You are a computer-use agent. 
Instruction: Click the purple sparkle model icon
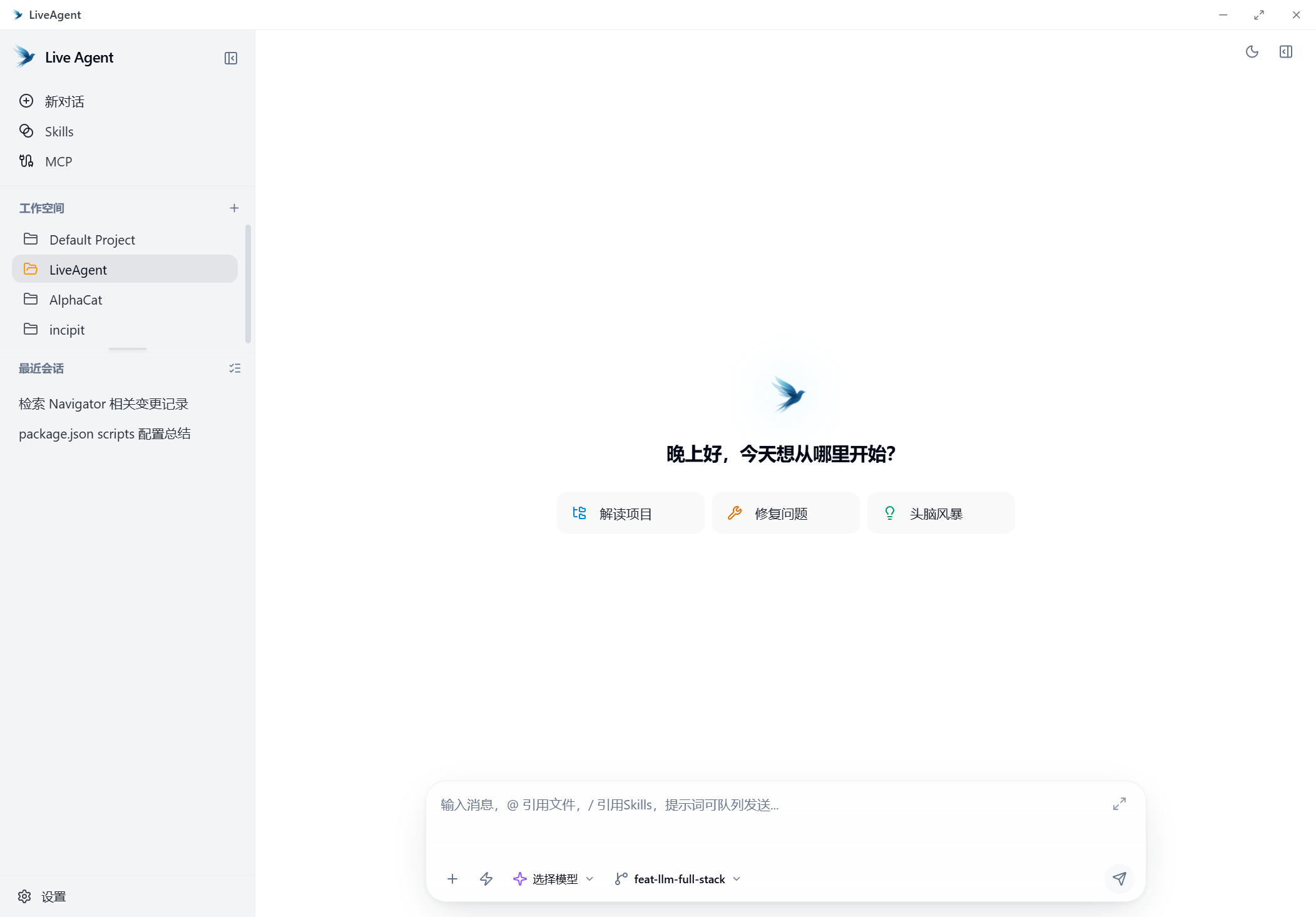coord(519,879)
